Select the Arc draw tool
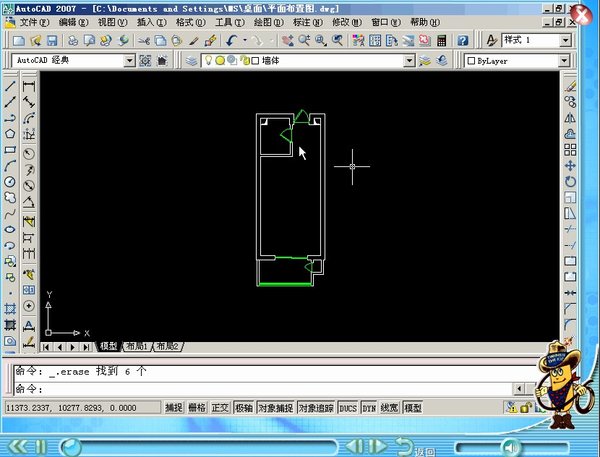Viewport: 600px width, 457px height. 10,166
